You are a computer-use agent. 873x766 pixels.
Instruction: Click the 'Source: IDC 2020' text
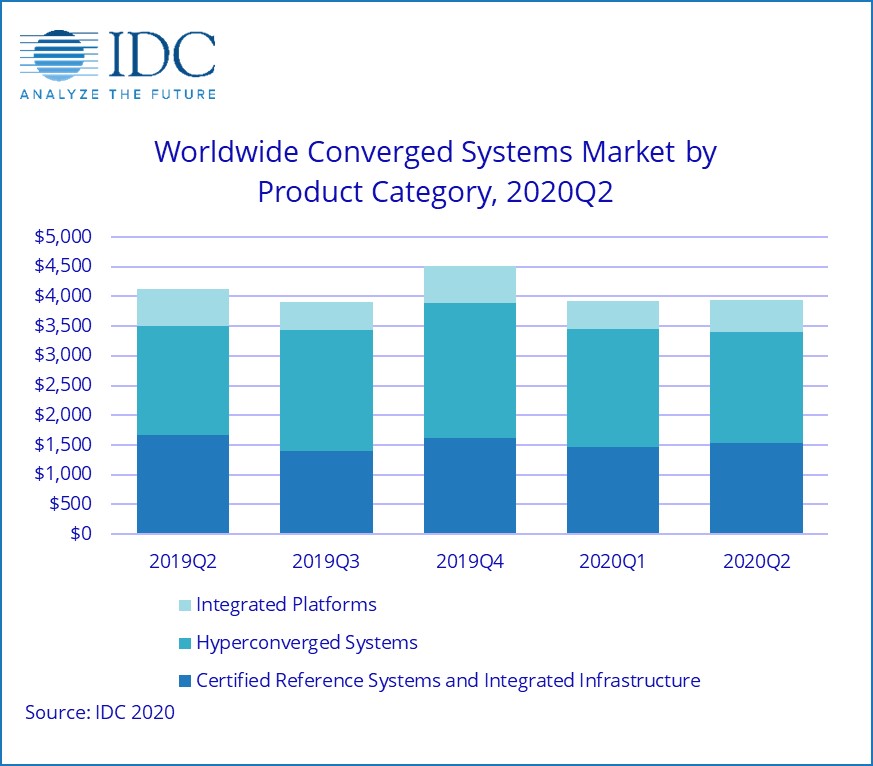point(100,712)
